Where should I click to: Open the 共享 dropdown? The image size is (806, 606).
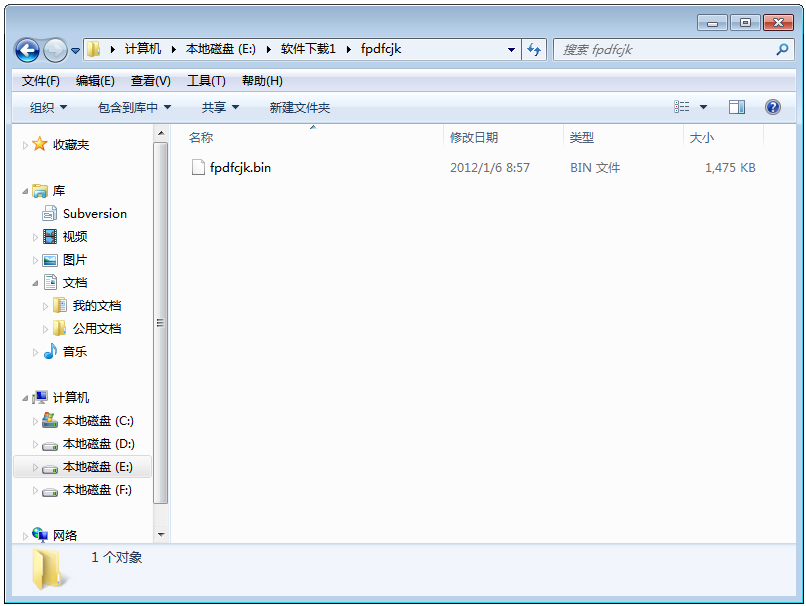pos(220,107)
